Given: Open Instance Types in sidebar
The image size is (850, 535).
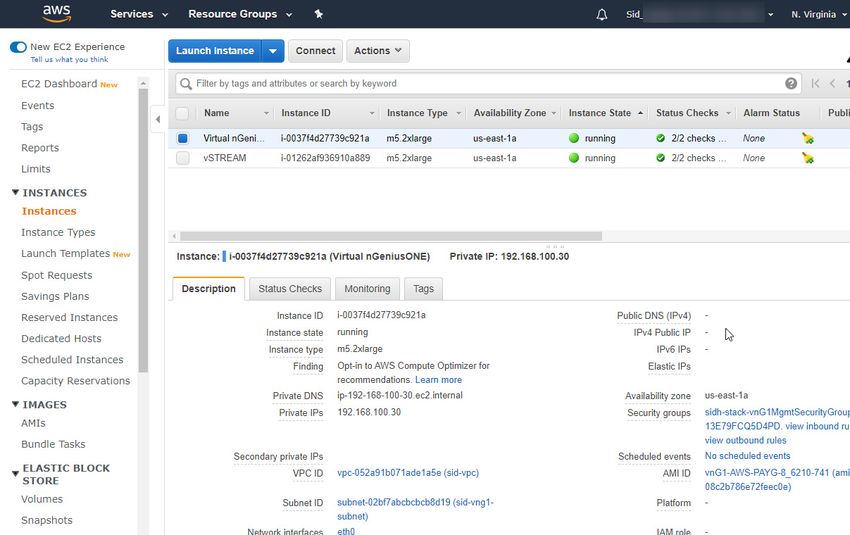Looking at the screenshot, I should pyautogui.click(x=58, y=233).
